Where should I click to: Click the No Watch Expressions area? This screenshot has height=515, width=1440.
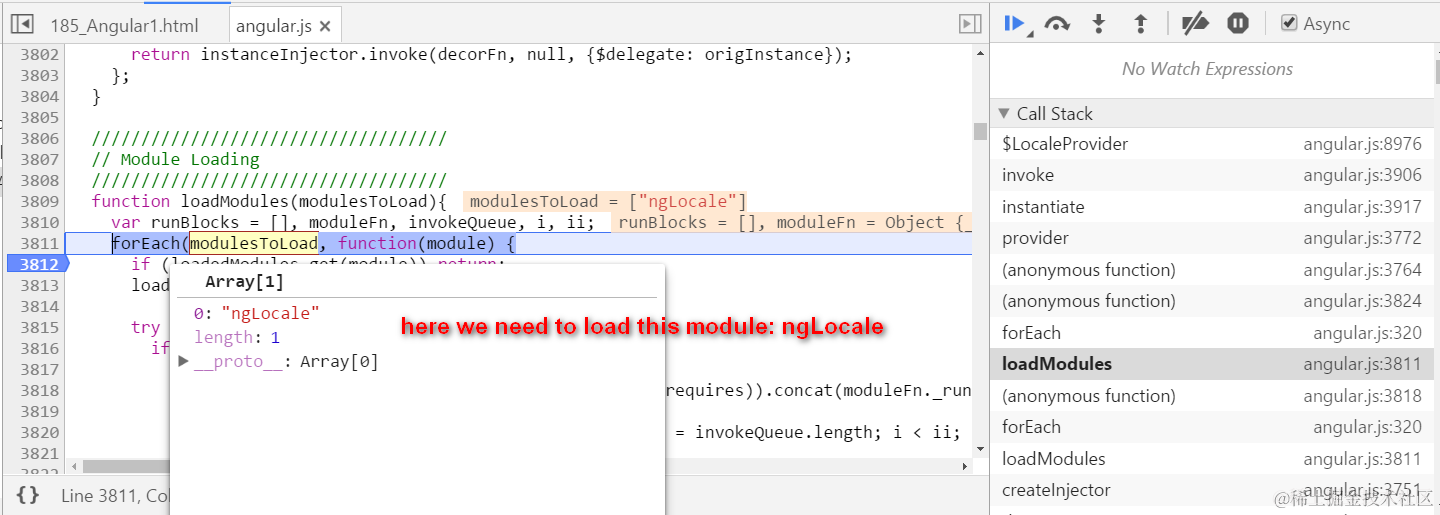[x=1207, y=69]
